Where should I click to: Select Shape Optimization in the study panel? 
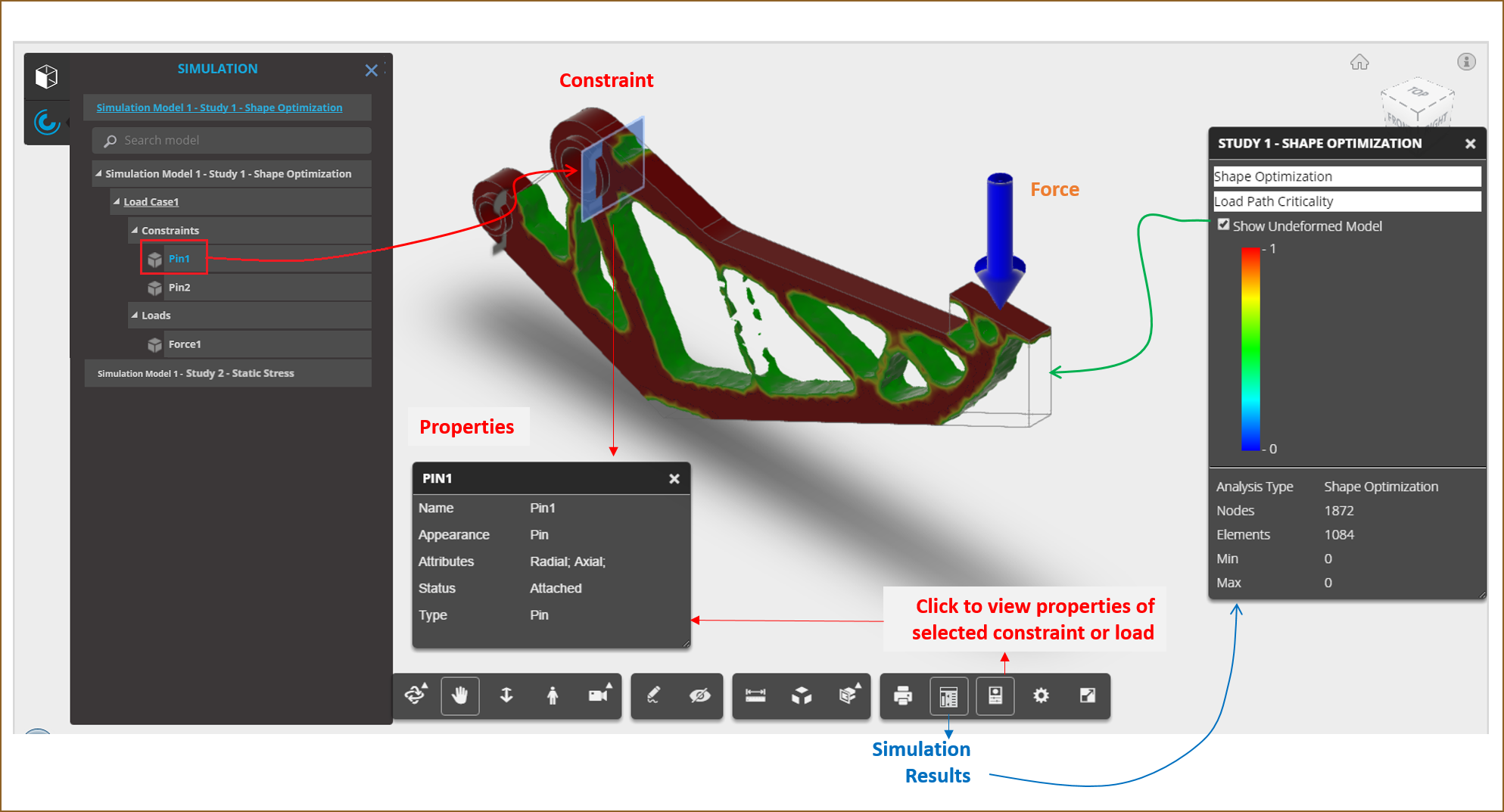pos(1347,176)
